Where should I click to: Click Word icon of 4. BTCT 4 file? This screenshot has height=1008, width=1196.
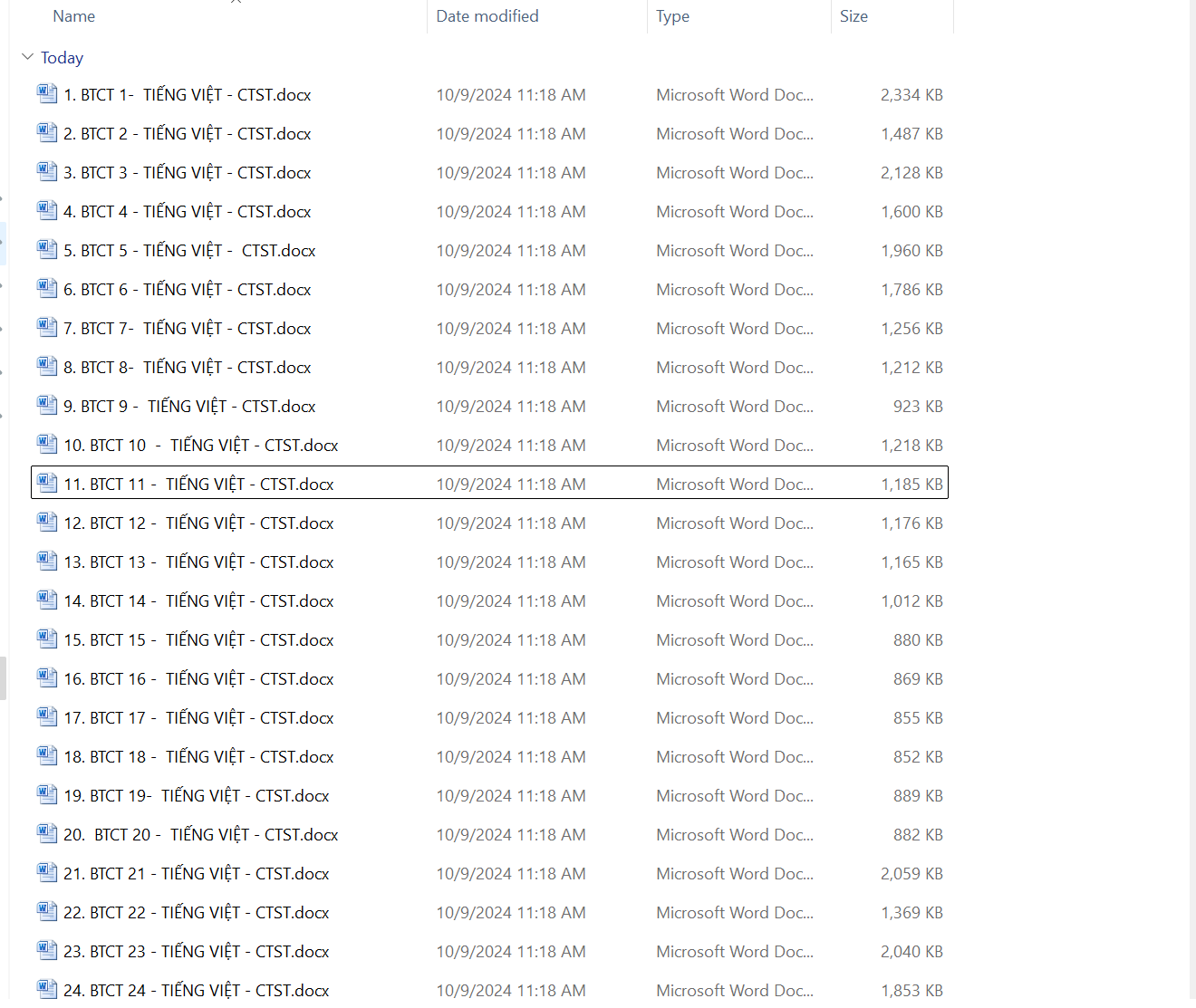click(47, 210)
